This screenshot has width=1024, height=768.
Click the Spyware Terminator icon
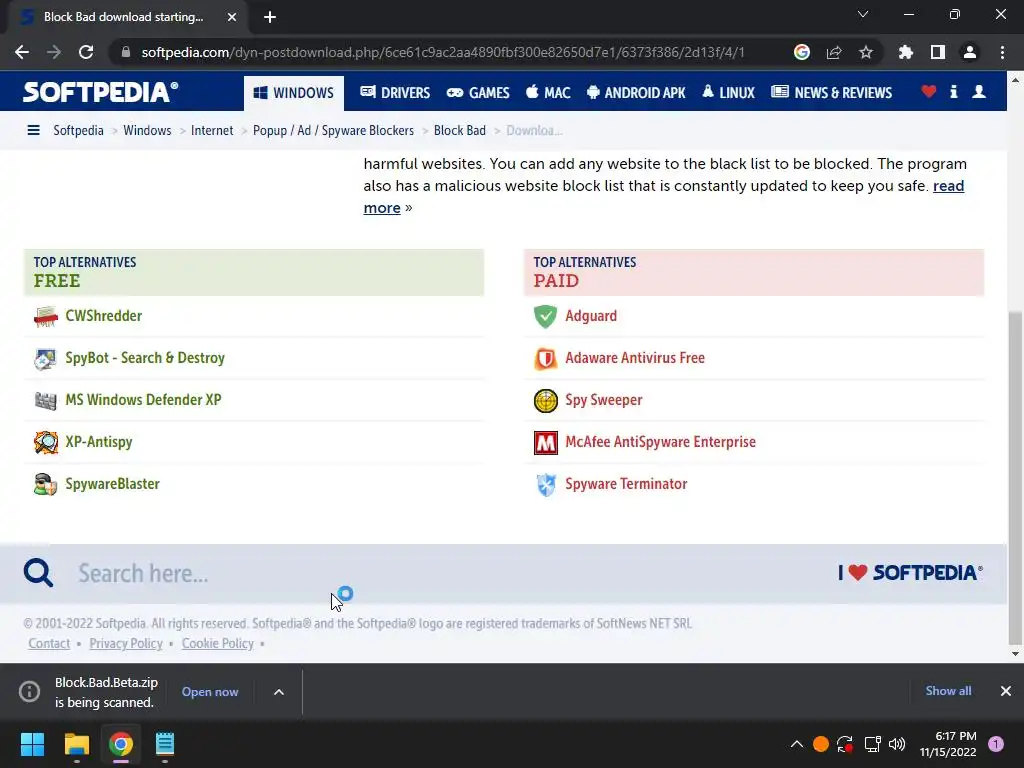(x=545, y=484)
